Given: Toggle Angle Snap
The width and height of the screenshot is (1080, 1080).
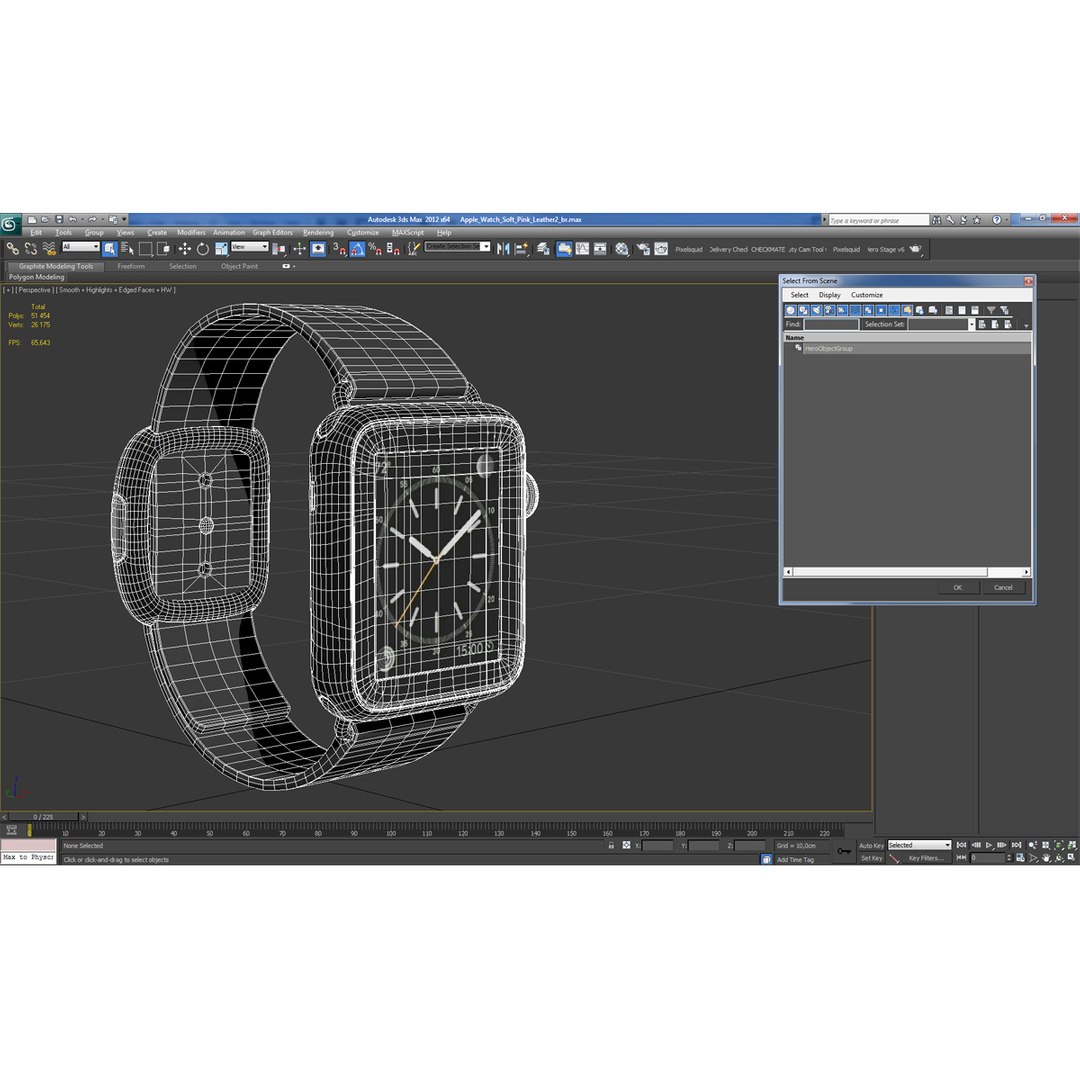Looking at the screenshot, I should (x=357, y=249).
